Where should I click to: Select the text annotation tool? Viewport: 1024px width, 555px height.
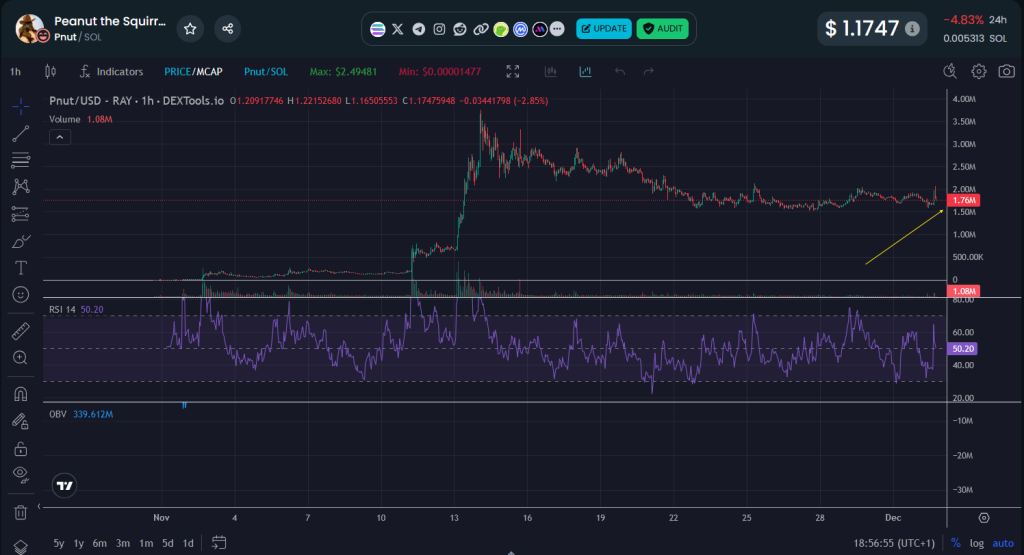pos(21,268)
